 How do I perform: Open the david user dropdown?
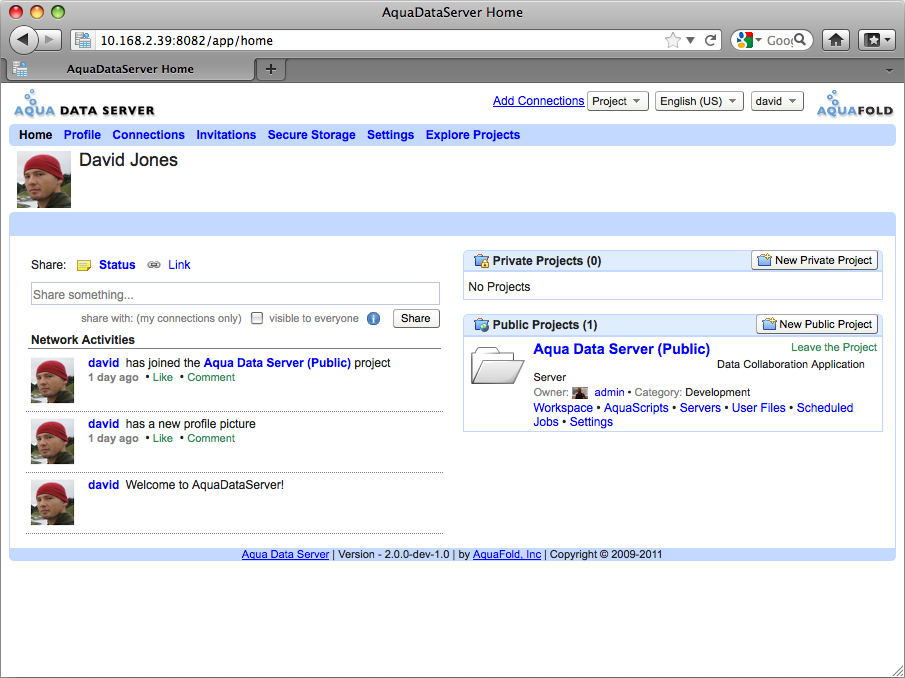pyautogui.click(x=777, y=101)
